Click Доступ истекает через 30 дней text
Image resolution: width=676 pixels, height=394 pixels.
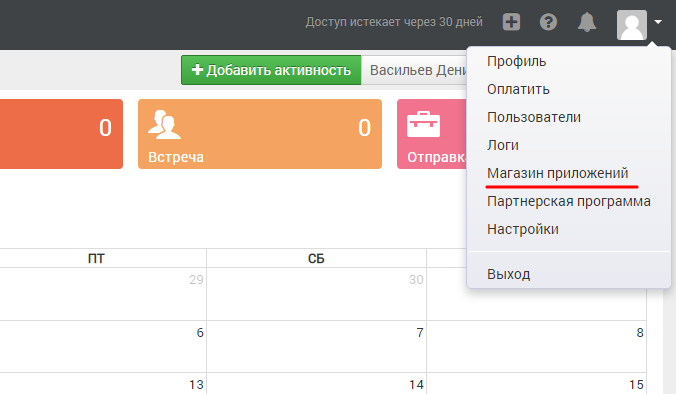[x=394, y=22]
